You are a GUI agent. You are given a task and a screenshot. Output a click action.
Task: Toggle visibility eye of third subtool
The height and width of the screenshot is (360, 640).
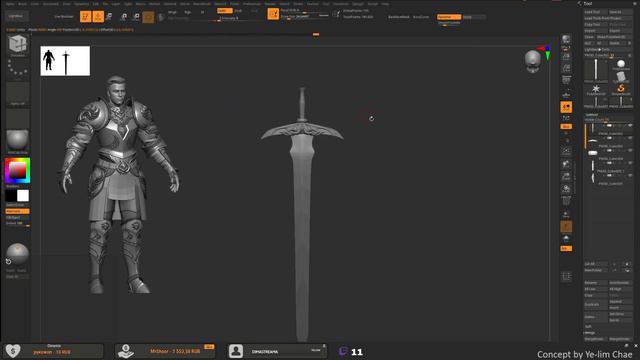(630, 151)
